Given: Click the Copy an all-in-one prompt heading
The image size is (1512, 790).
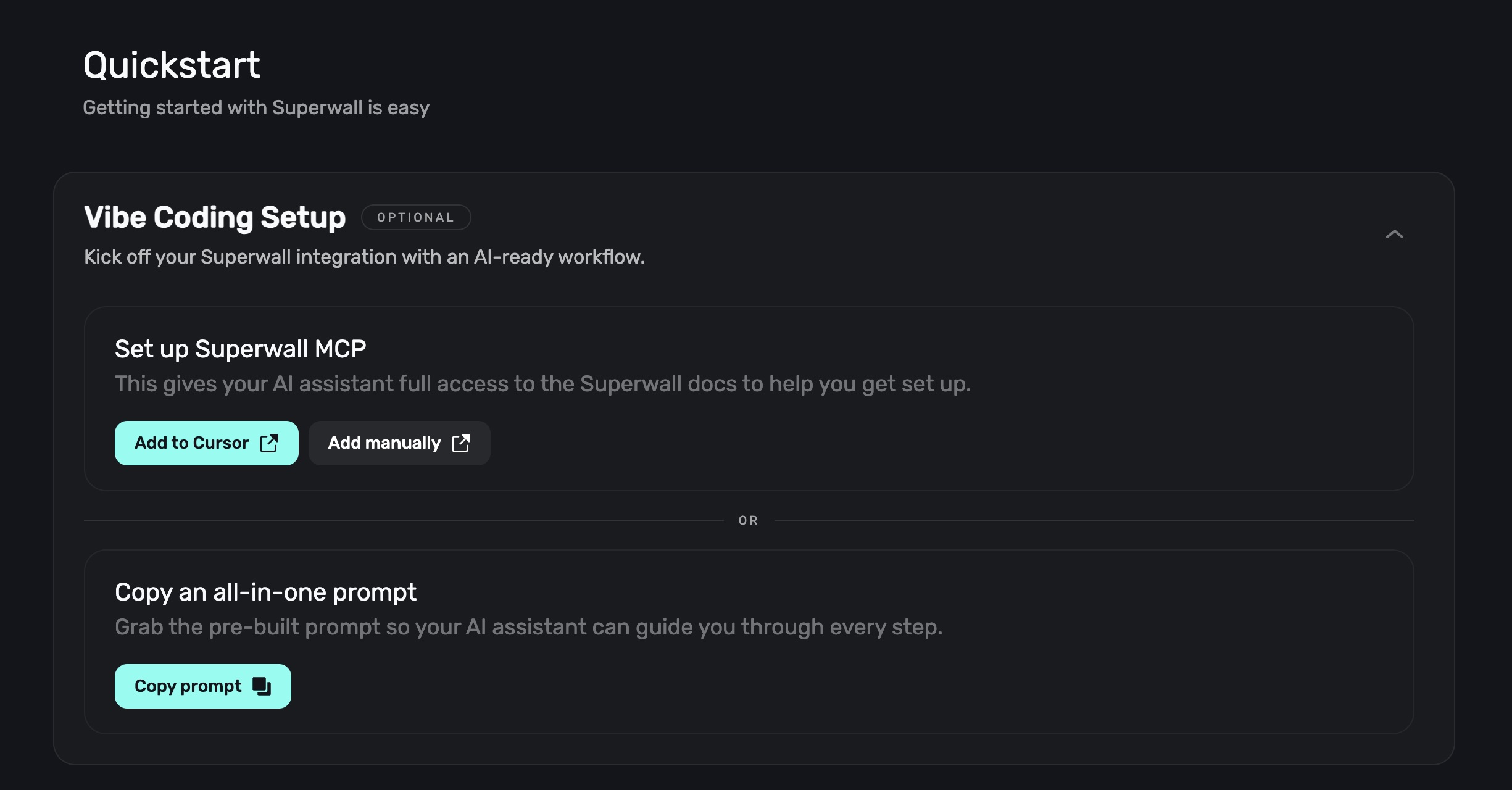Looking at the screenshot, I should pyautogui.click(x=265, y=592).
